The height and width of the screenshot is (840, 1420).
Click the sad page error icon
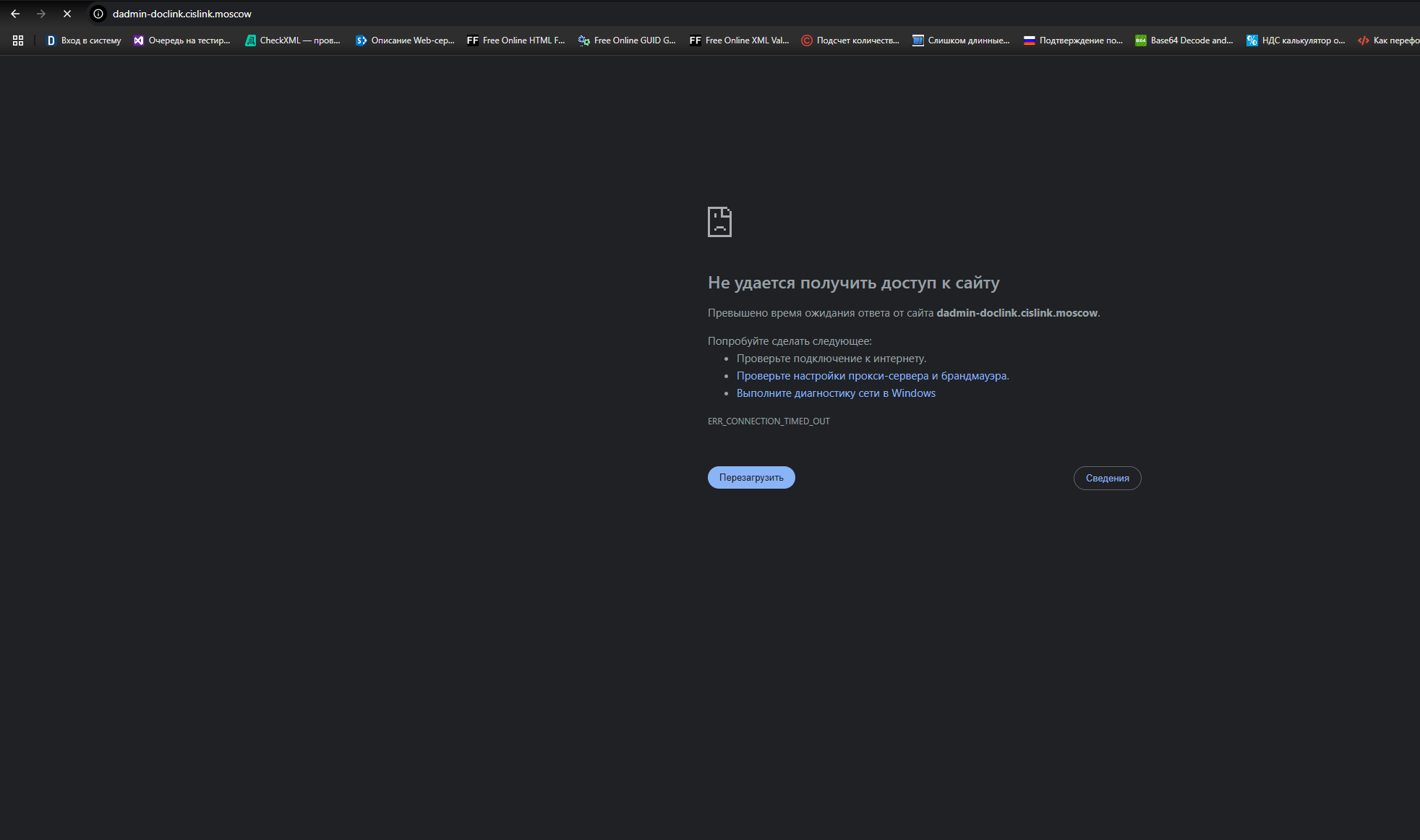coord(719,222)
